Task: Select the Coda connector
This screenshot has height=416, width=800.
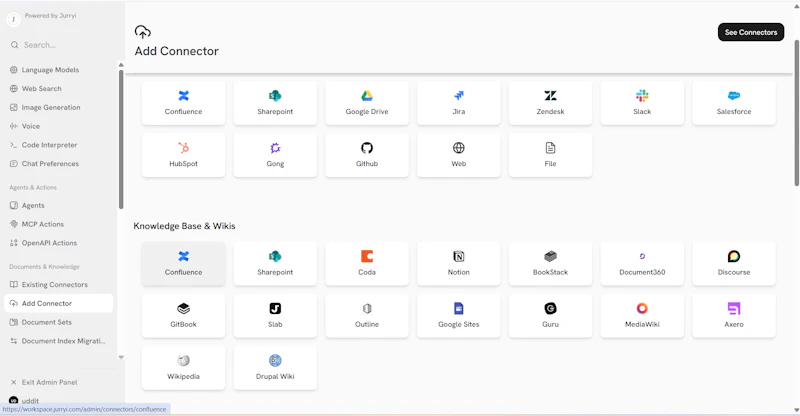Action: (x=367, y=263)
